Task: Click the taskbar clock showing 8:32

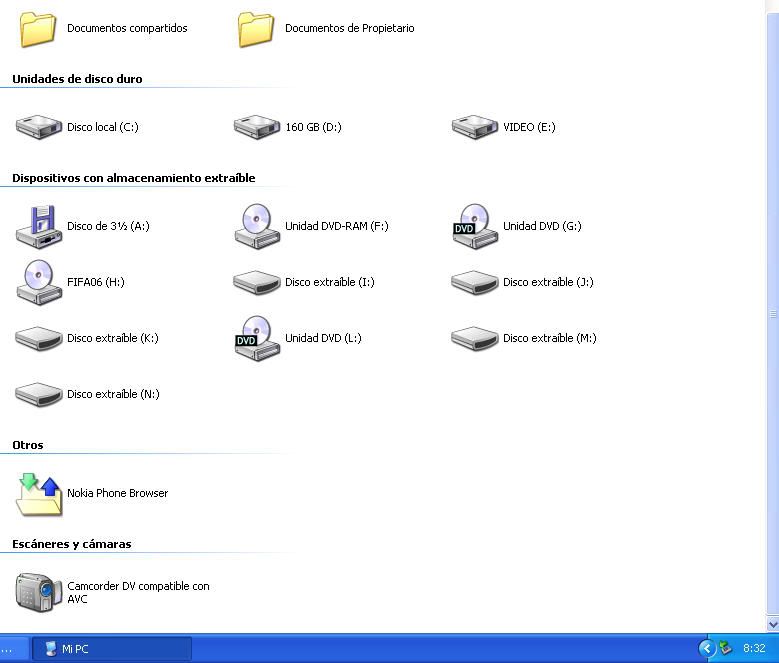Action: [754, 649]
